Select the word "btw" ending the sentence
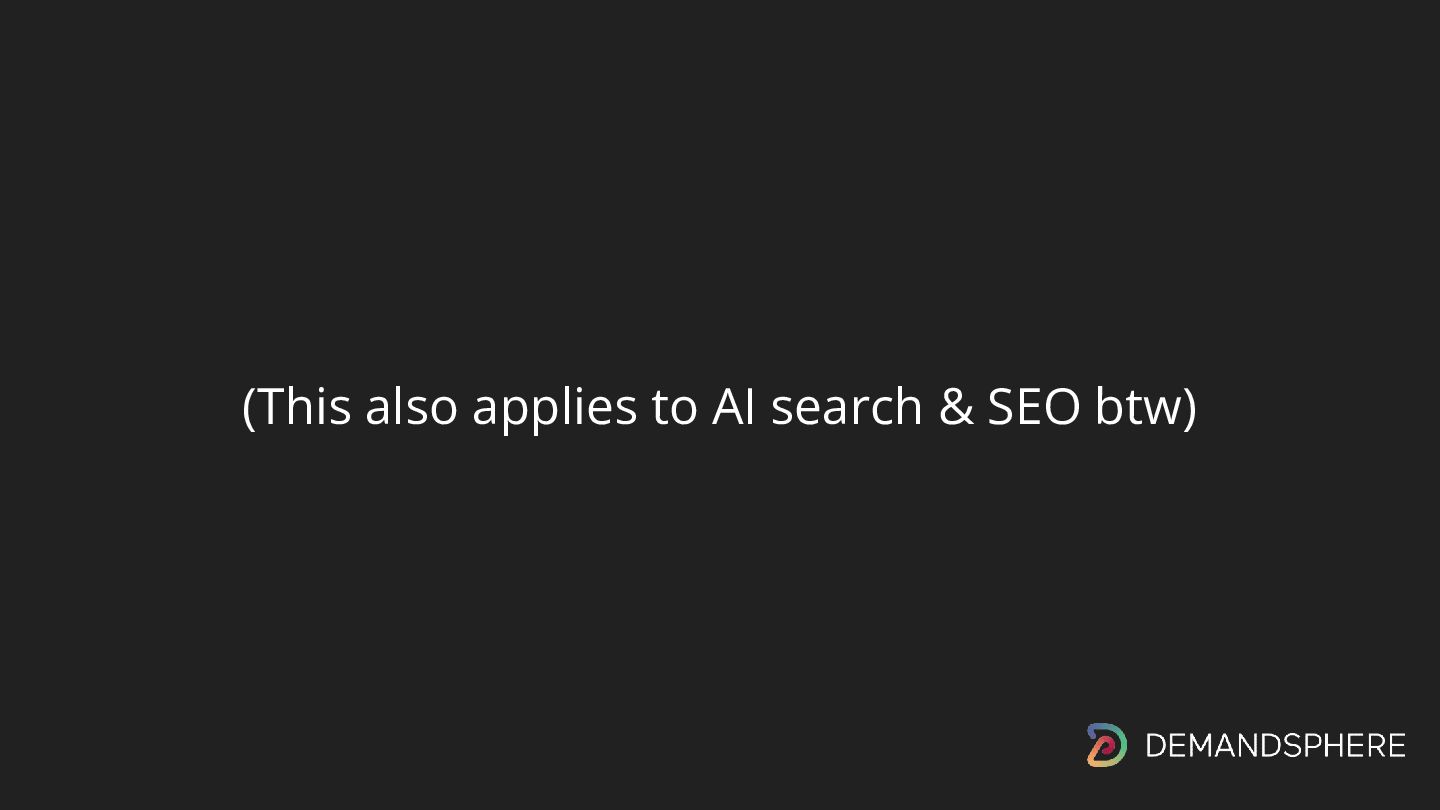The width and height of the screenshot is (1440, 810). 1137,406
